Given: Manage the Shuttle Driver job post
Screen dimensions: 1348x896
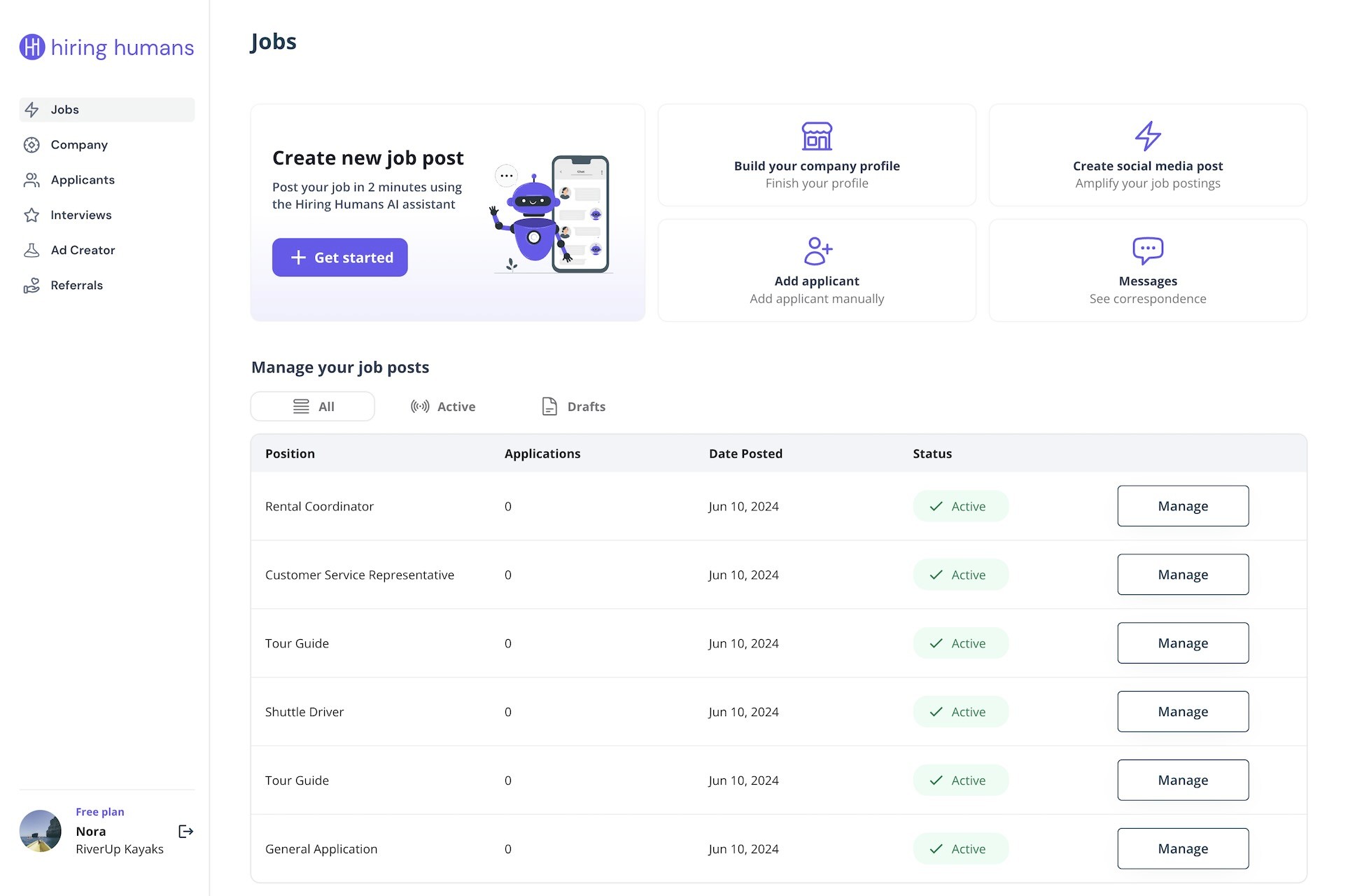Looking at the screenshot, I should (1182, 712).
